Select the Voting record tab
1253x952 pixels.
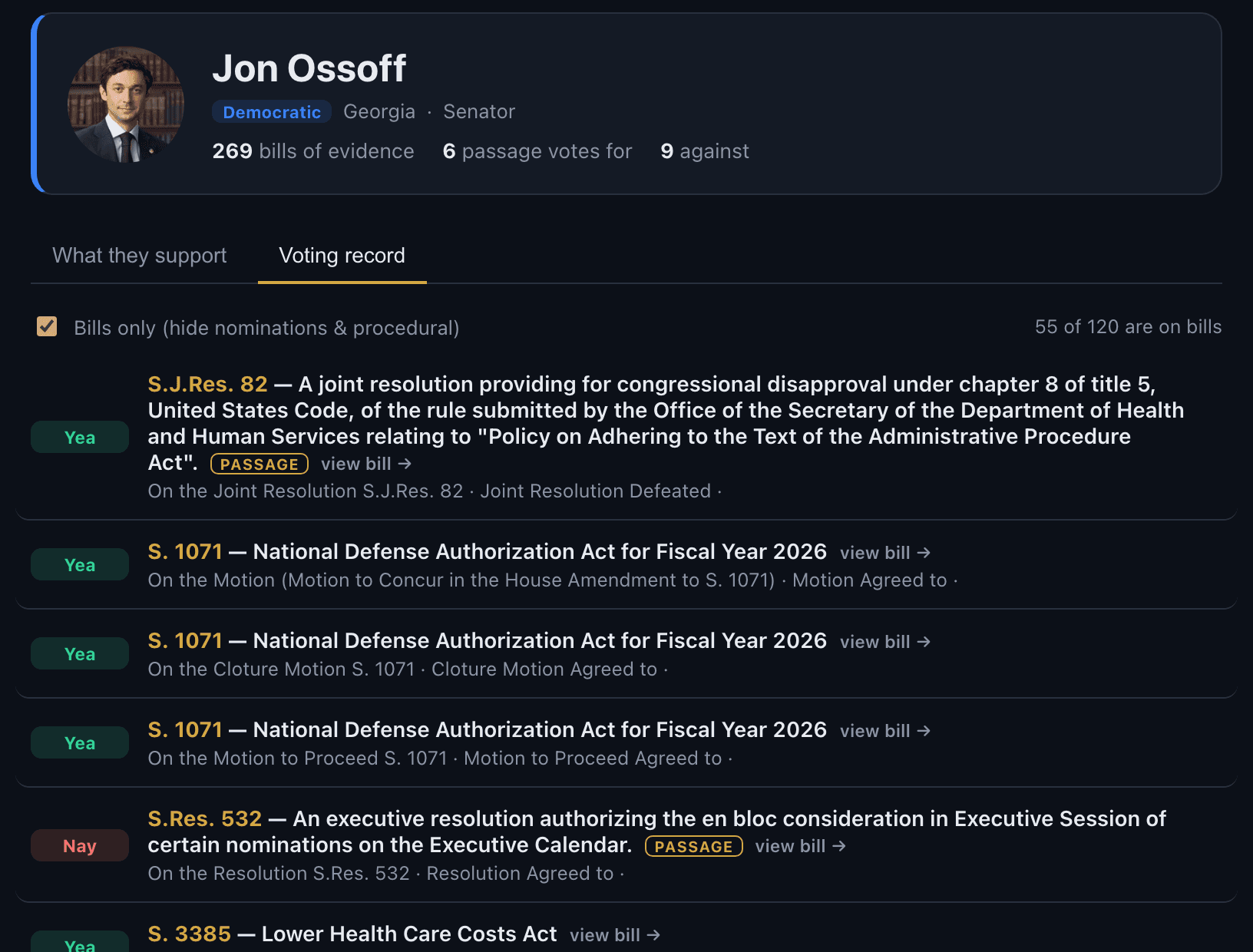click(342, 256)
